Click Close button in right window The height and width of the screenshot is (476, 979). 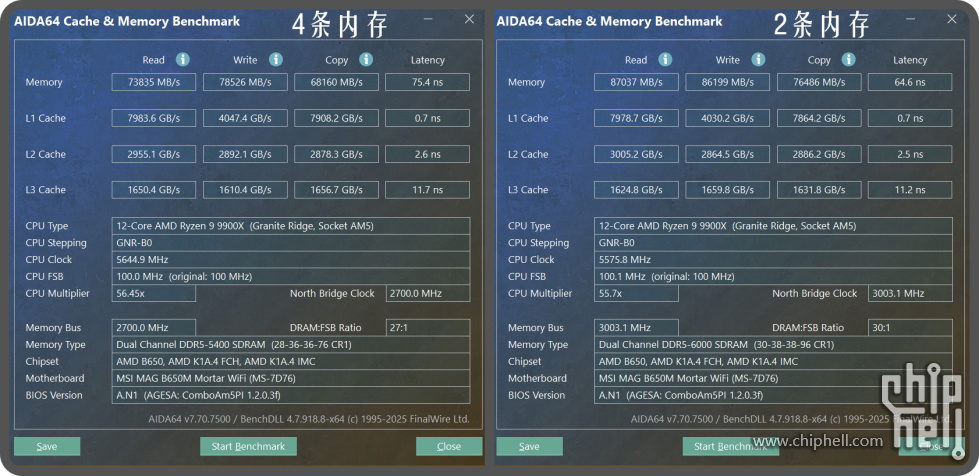click(932, 446)
